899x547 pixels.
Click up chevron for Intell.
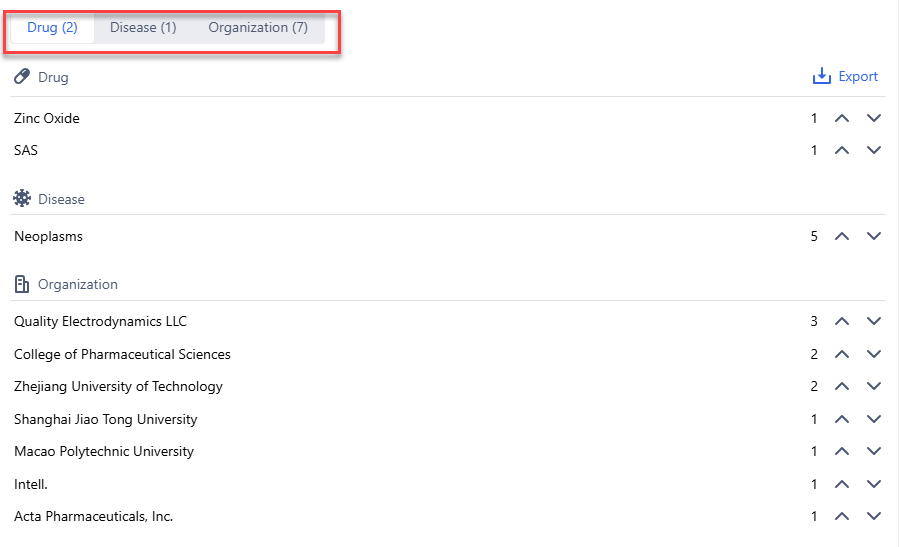842,484
